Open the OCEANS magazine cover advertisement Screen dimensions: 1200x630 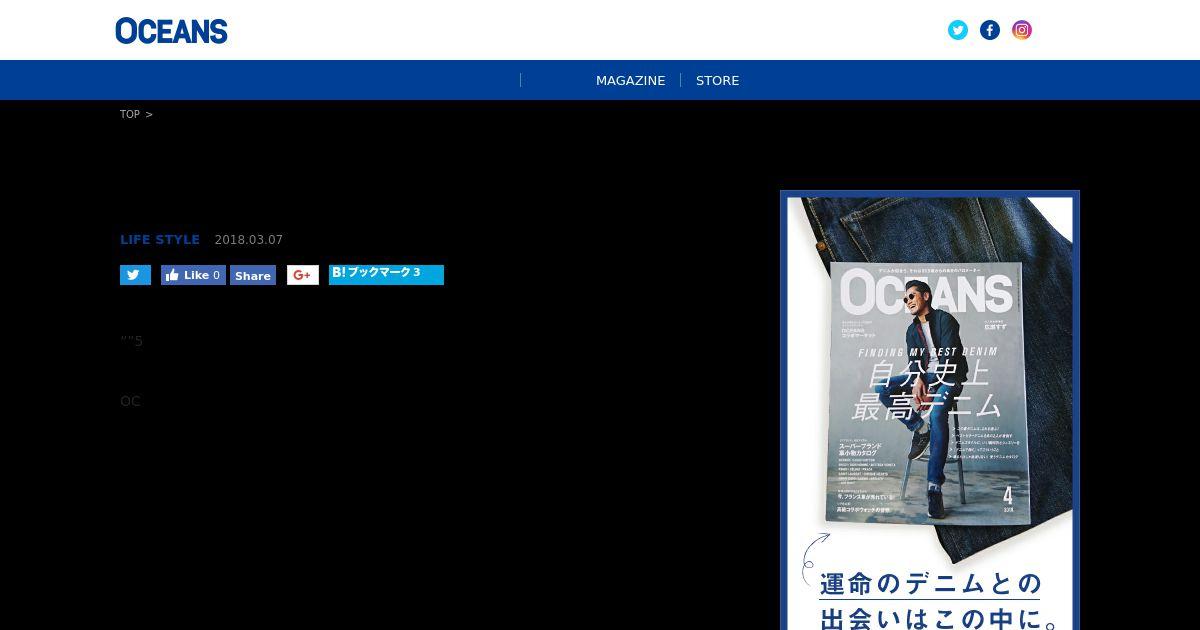[930, 410]
